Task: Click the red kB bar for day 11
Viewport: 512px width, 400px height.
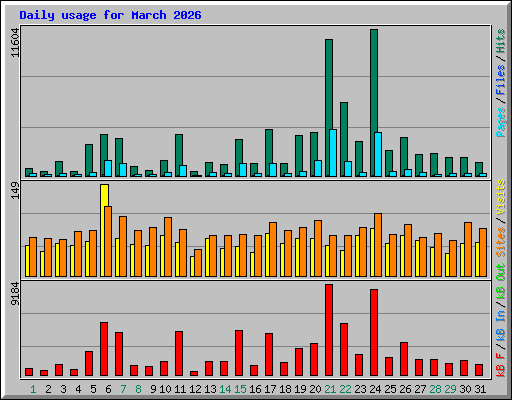Action: (179, 354)
